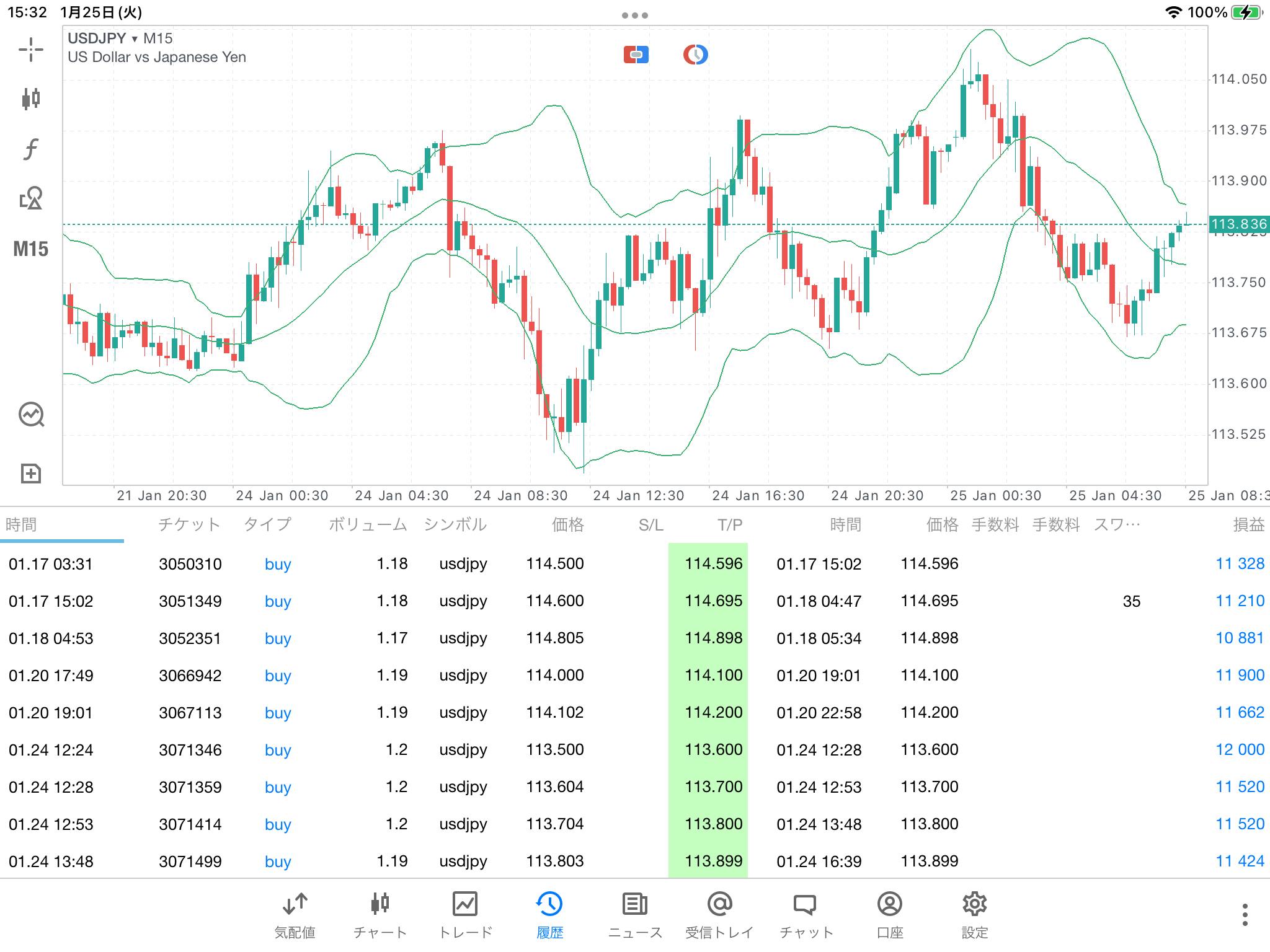Tap the red-blue one-click trading icon

[x=636, y=55]
